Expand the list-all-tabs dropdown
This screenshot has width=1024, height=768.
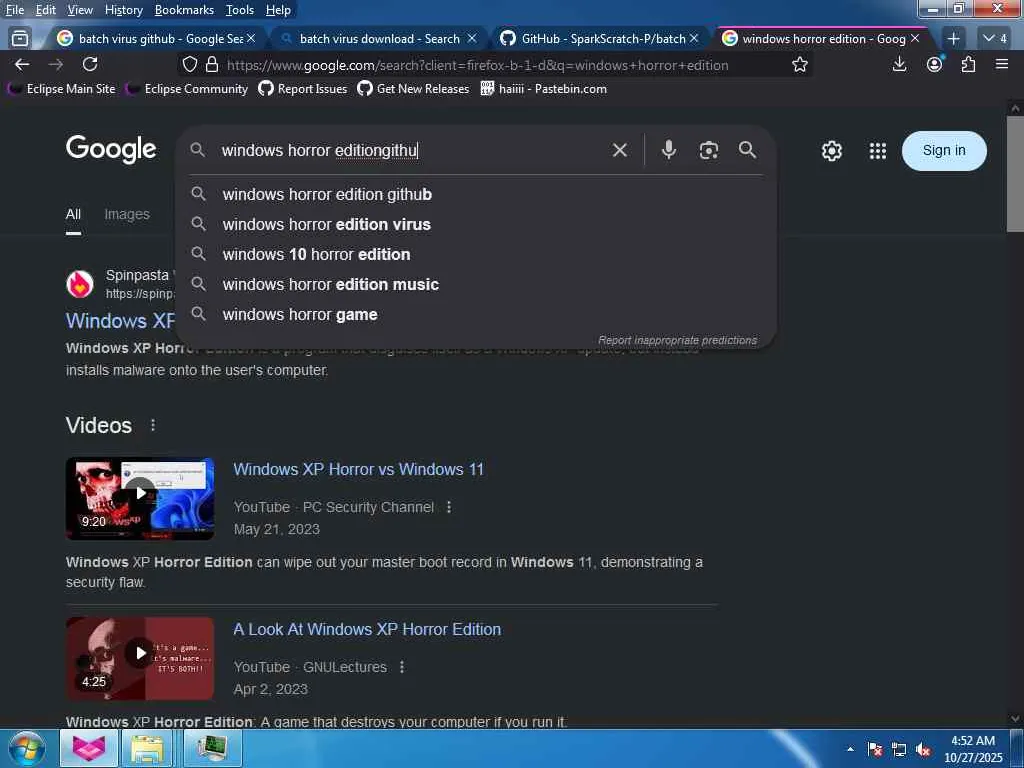click(996, 39)
